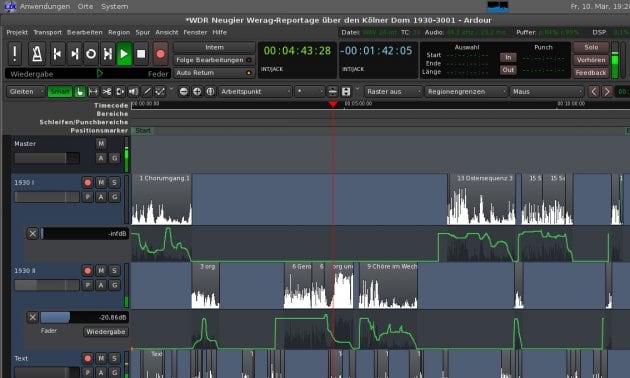
Task: Enable Punch In button
Action: point(508,57)
